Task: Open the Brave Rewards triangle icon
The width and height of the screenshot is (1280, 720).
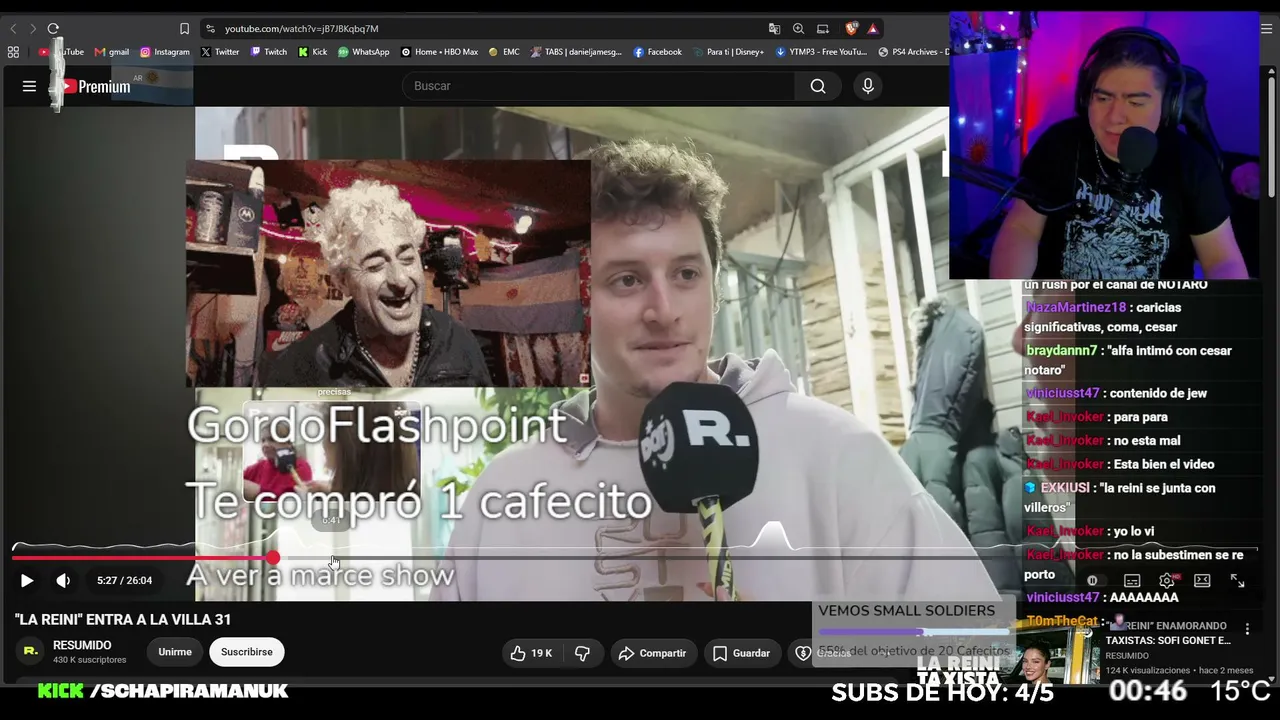Action: [x=873, y=29]
